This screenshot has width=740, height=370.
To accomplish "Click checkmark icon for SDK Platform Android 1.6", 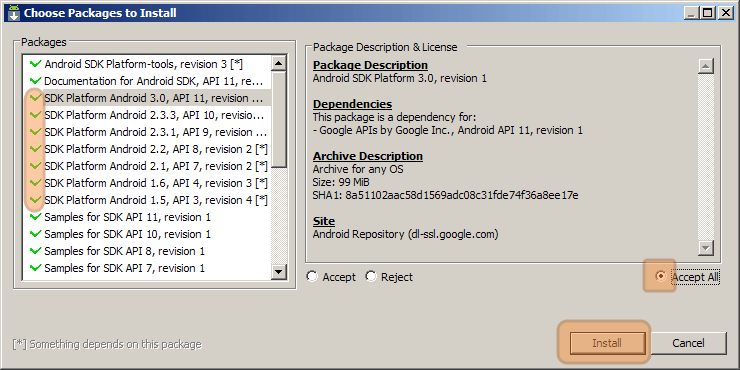I will [35, 183].
